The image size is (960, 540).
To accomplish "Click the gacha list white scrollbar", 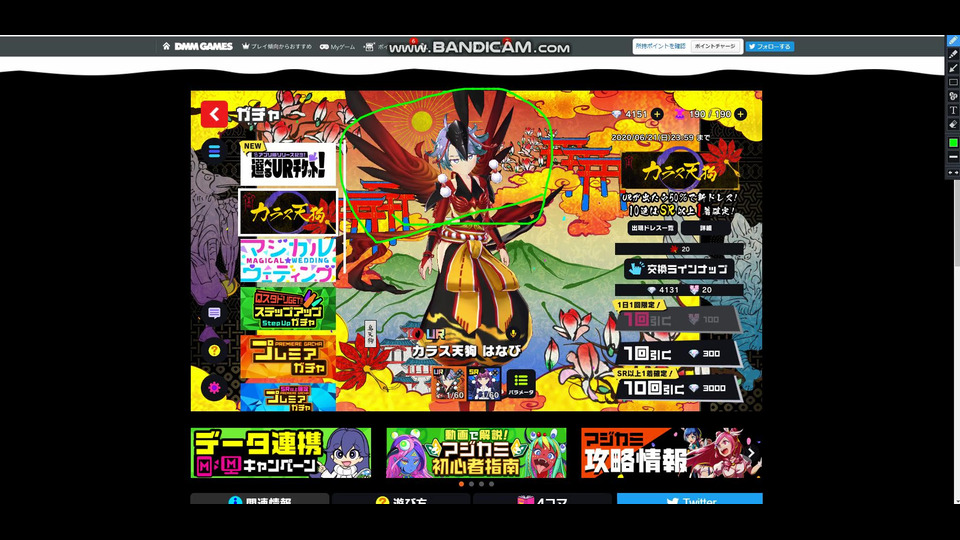I will (343, 208).
